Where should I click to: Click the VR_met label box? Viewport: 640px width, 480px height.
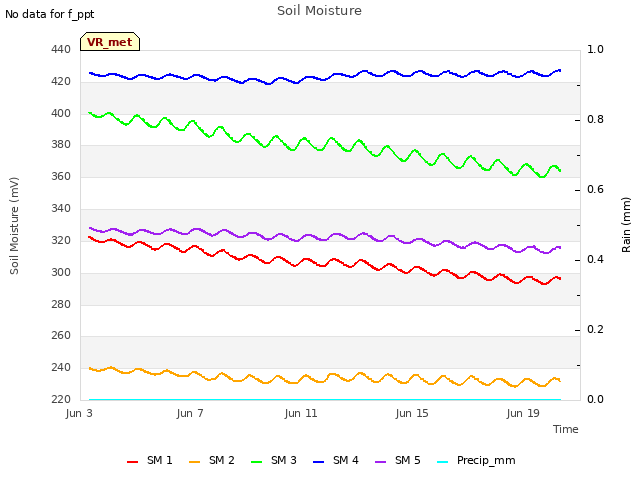110,42
